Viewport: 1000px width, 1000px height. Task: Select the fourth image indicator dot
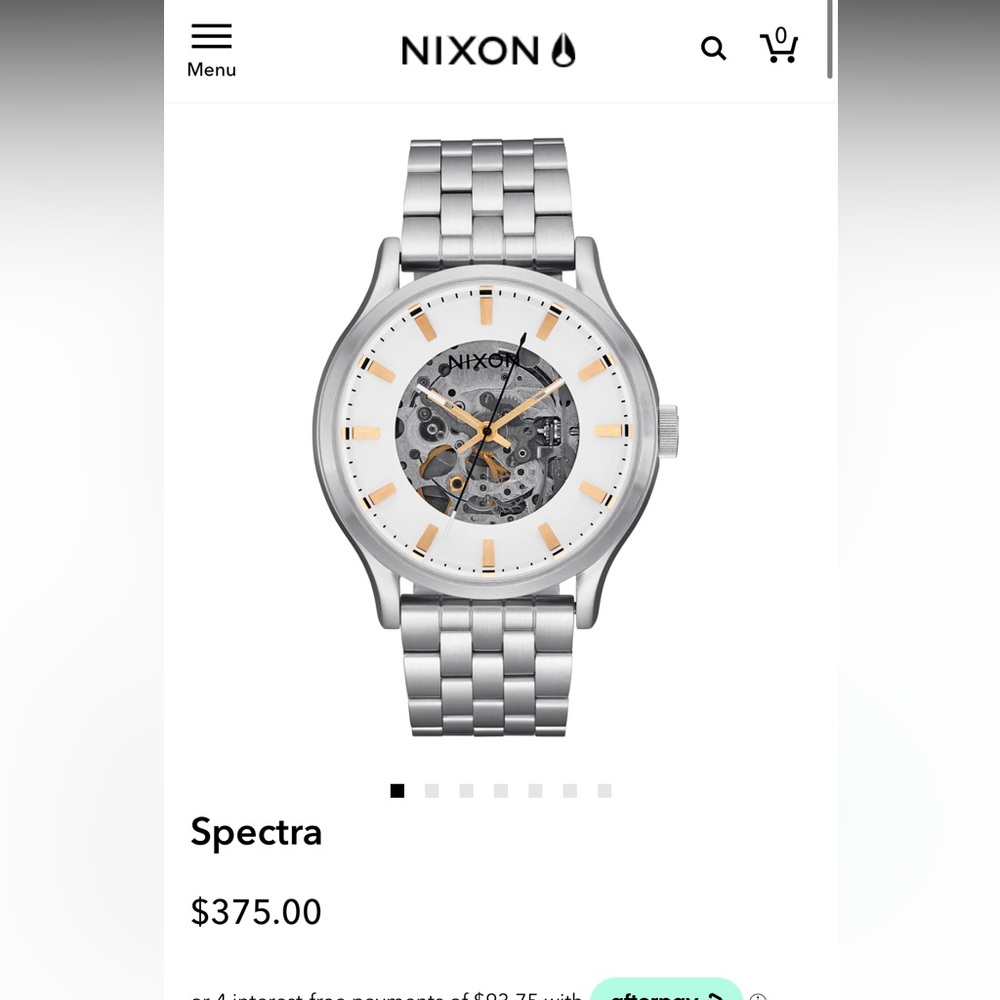(501, 790)
